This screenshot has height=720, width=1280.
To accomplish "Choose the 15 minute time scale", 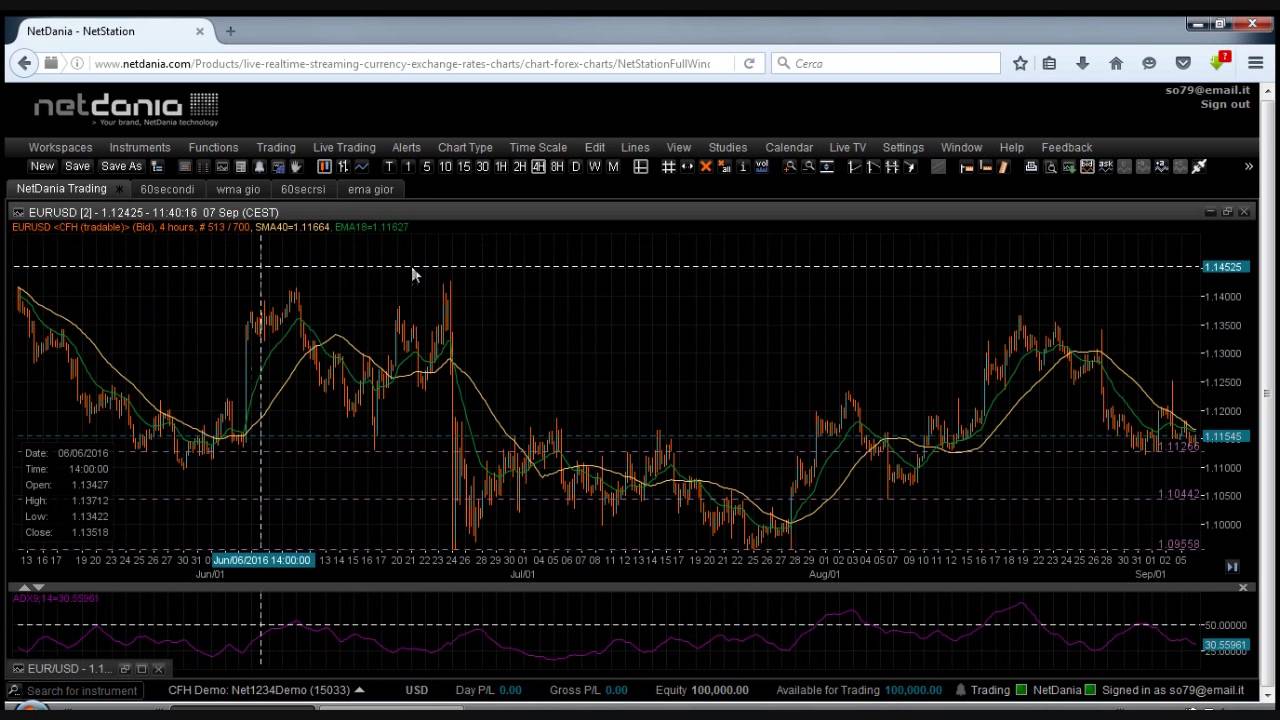I will pos(464,166).
